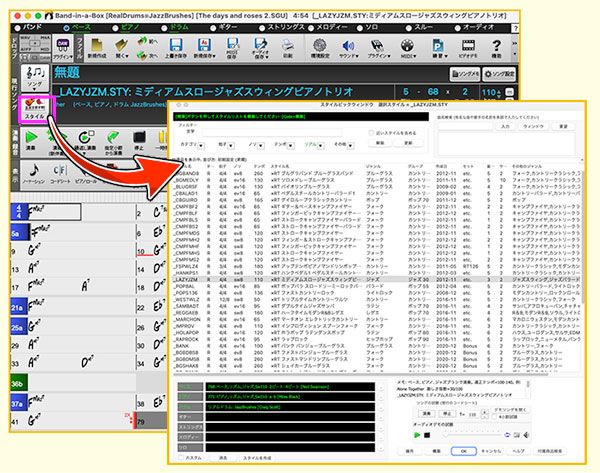Click the tempo stepper in style picker demo
The width and height of the screenshot is (600, 473).
tap(484, 414)
